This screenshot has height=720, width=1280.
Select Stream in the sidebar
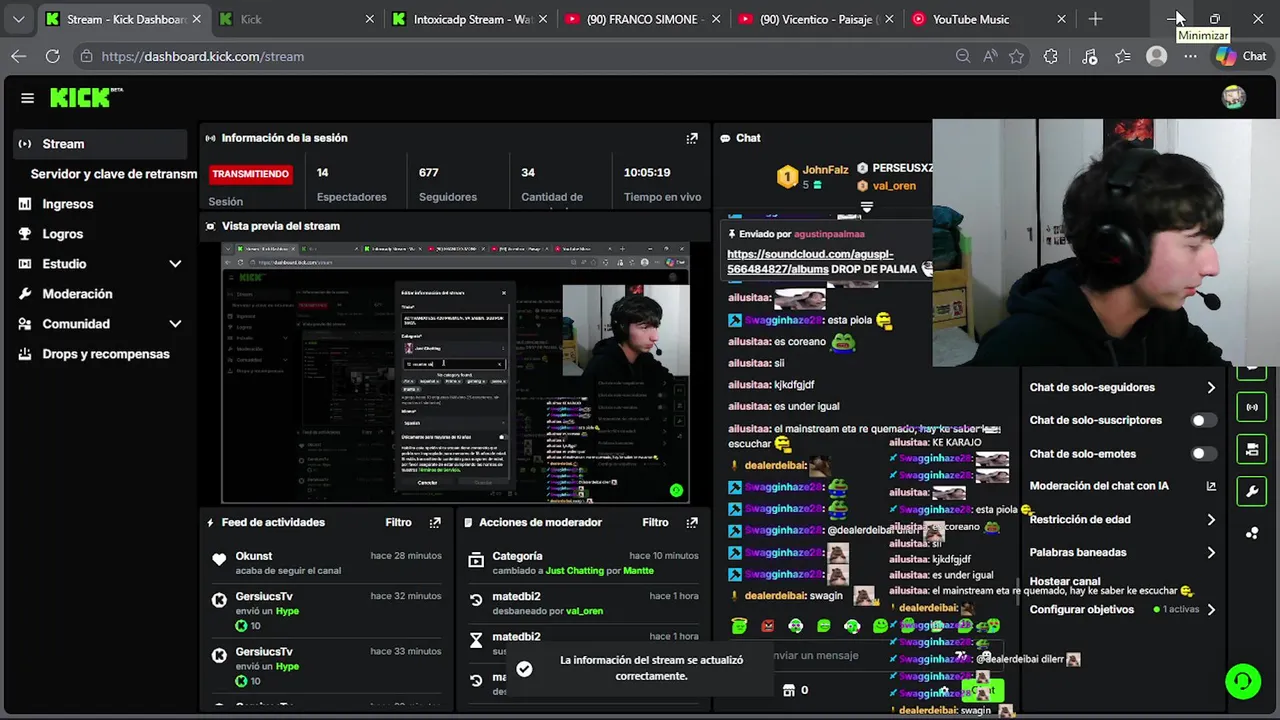pos(100,144)
